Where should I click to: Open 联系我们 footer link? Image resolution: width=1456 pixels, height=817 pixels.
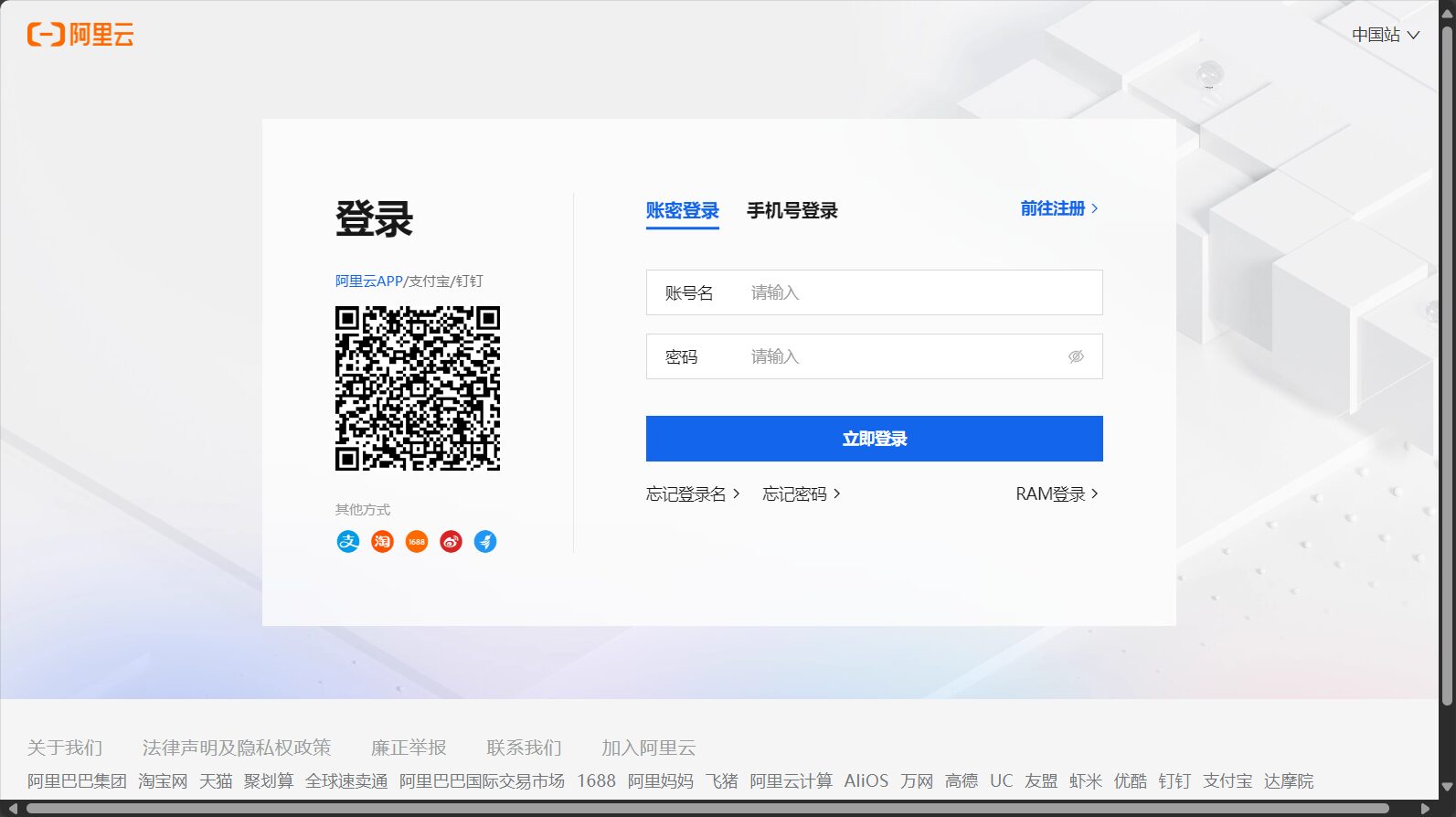(x=525, y=748)
